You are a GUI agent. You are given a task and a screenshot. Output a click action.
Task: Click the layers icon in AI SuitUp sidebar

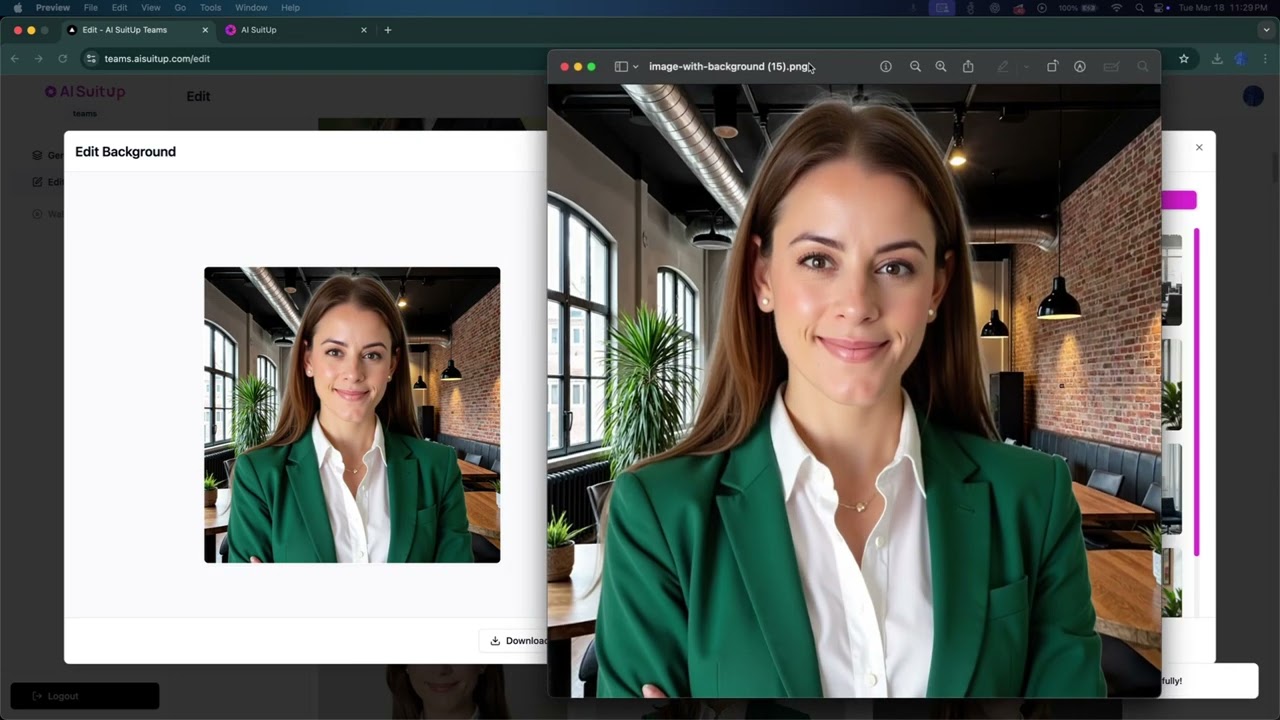click(37, 155)
